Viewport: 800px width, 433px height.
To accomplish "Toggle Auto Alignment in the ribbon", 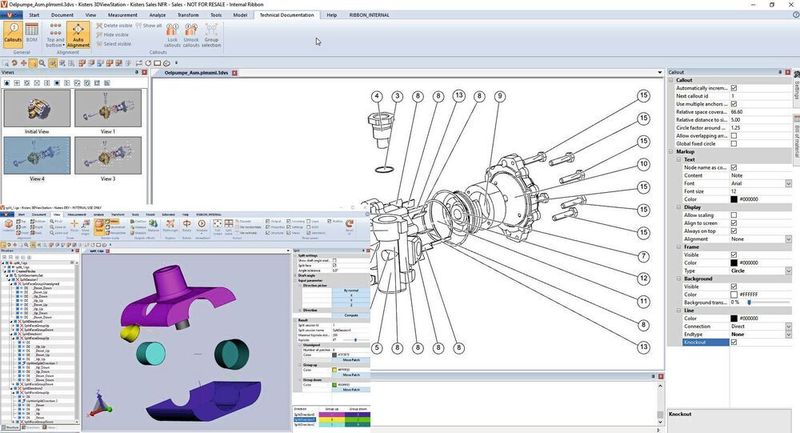I will [x=79, y=37].
